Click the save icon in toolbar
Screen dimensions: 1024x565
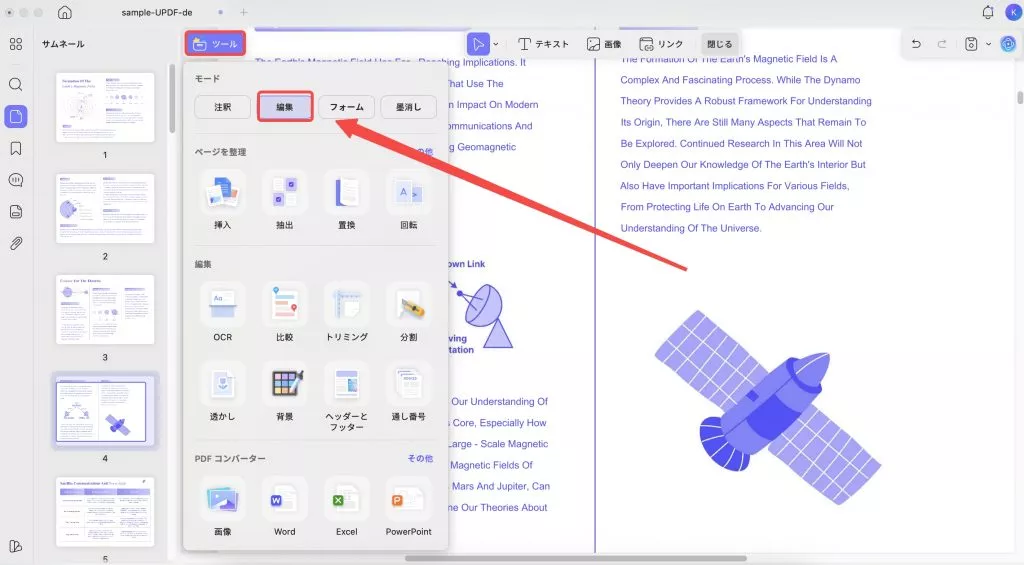[971, 44]
